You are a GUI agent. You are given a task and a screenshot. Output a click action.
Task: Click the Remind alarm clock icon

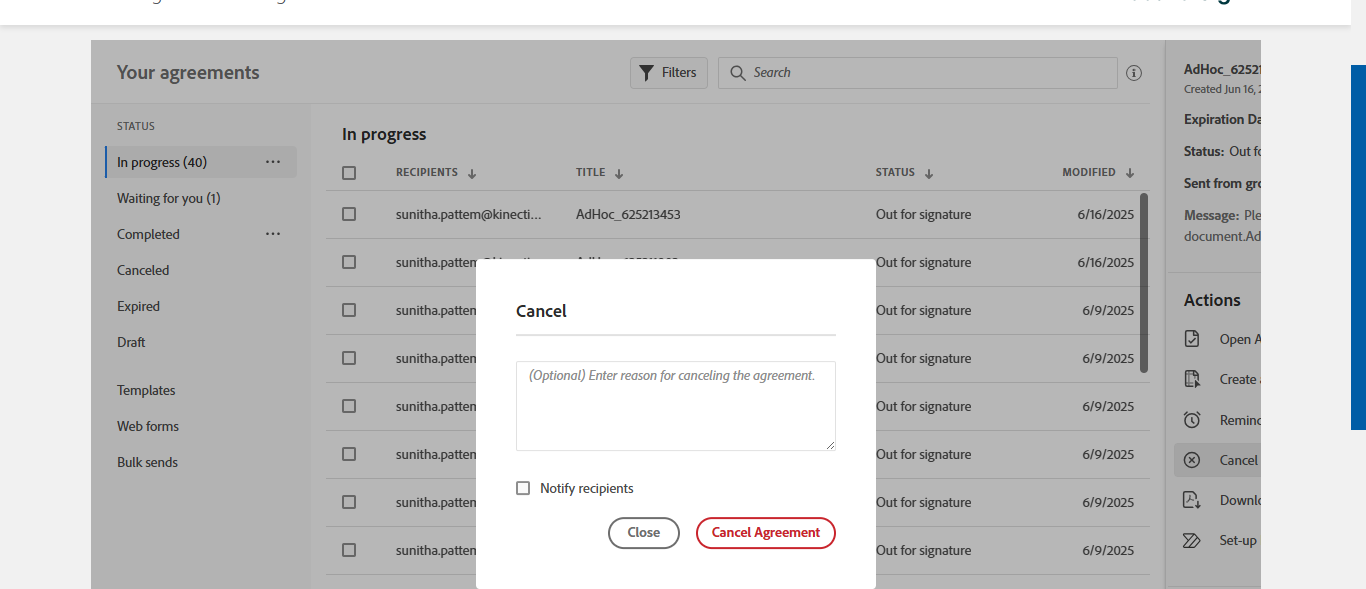pyautogui.click(x=1192, y=420)
